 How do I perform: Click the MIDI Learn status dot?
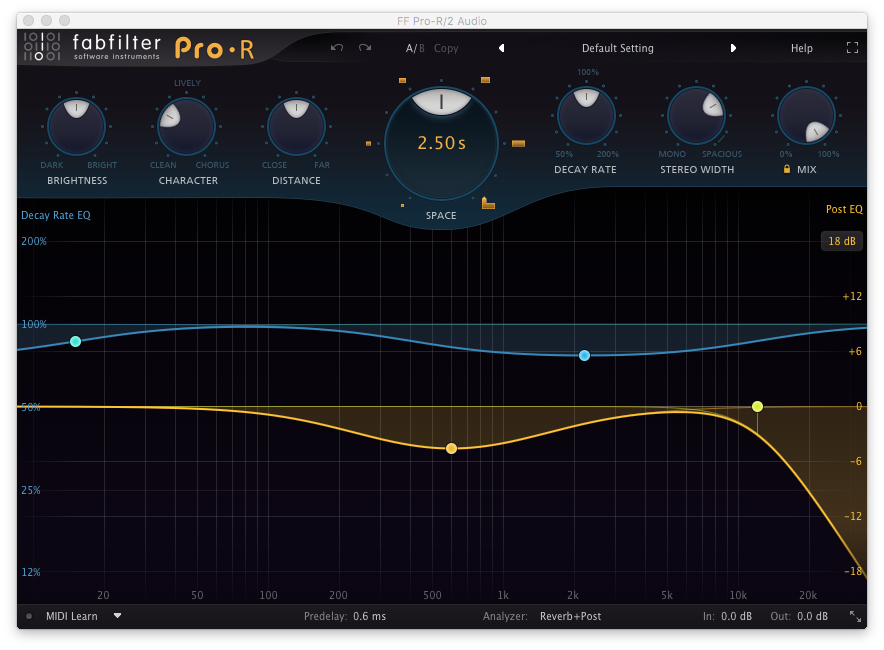click(x=28, y=616)
